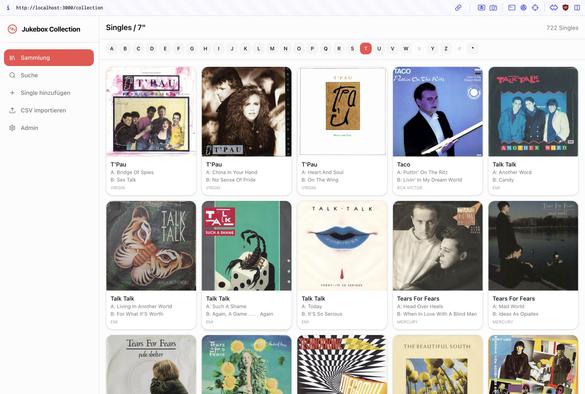The image size is (585, 394).
Task: Select the highlighted letter T filter
Action: point(366,49)
